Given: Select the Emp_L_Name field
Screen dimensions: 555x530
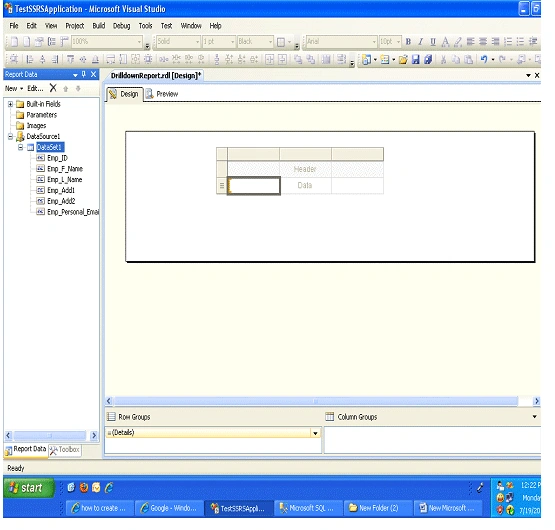Looking at the screenshot, I should (x=64, y=179).
